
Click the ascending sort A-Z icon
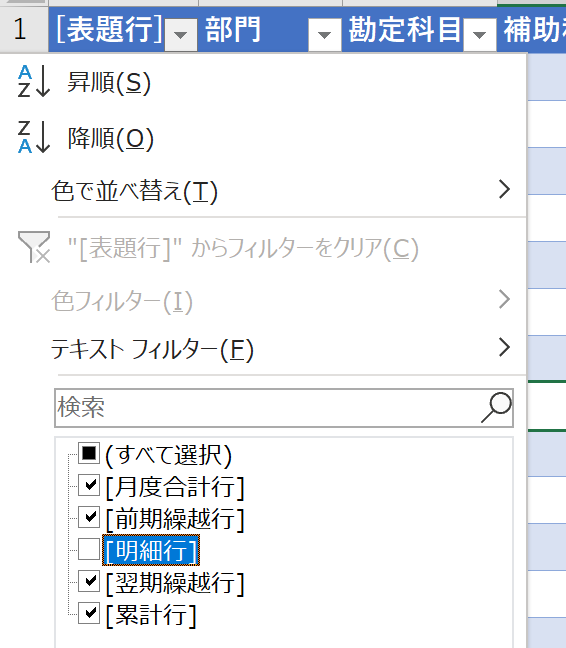click(x=34, y=81)
